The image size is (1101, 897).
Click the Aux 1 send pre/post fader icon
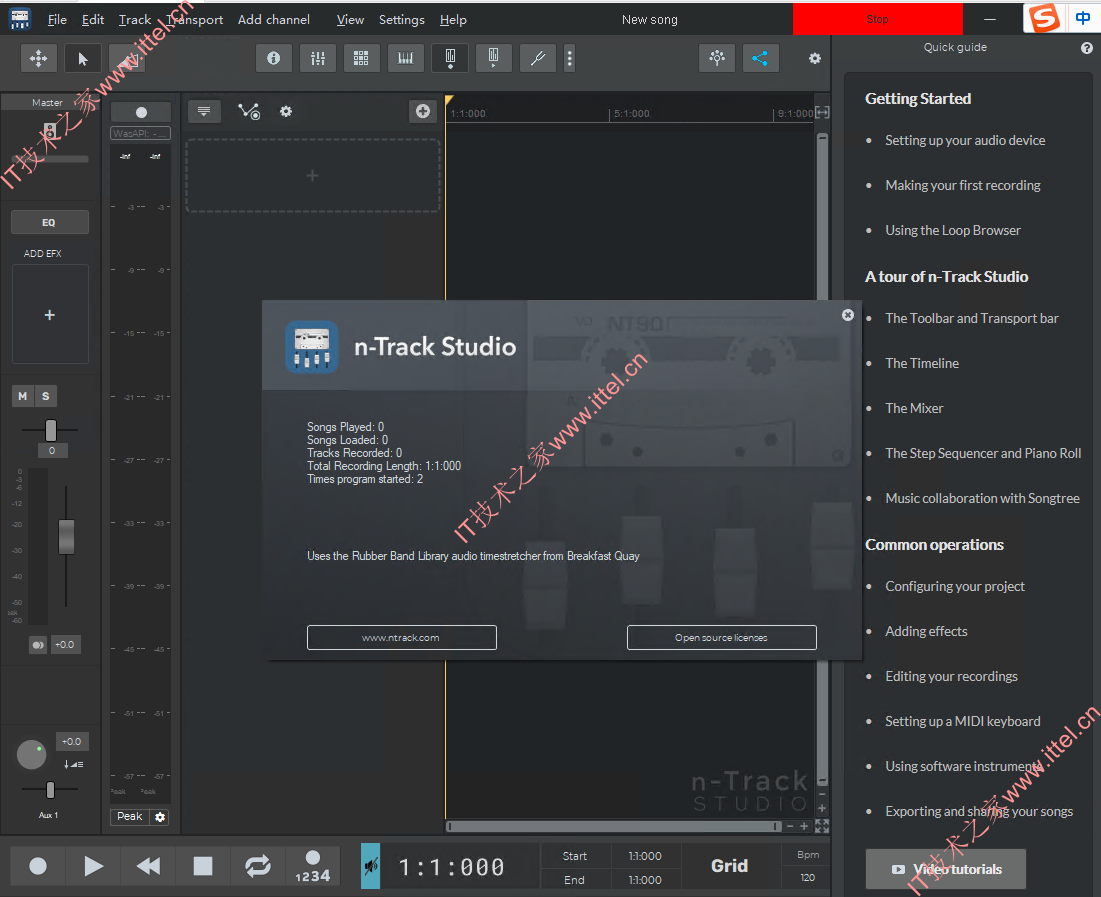pos(74,764)
